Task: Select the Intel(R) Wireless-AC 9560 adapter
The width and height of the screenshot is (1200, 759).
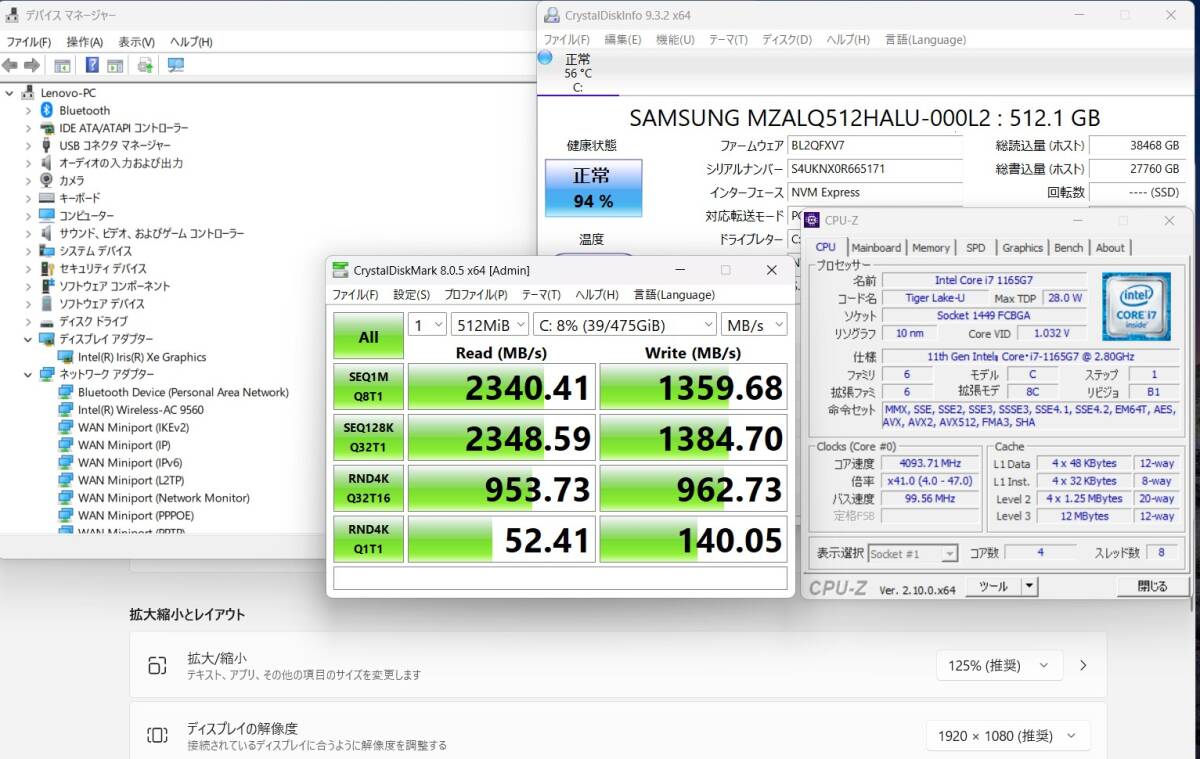Action: point(140,410)
